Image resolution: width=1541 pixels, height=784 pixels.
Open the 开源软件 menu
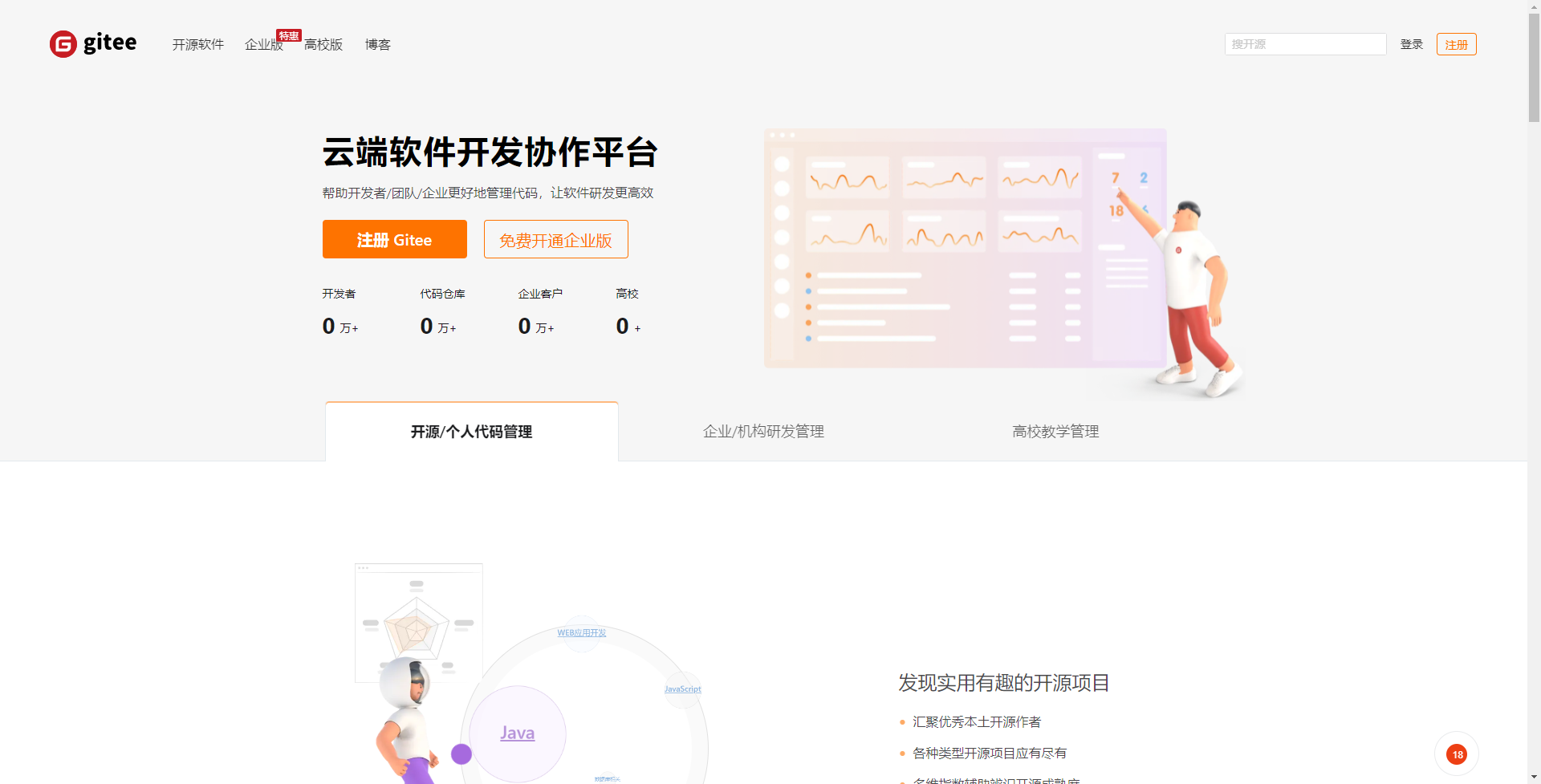[197, 45]
